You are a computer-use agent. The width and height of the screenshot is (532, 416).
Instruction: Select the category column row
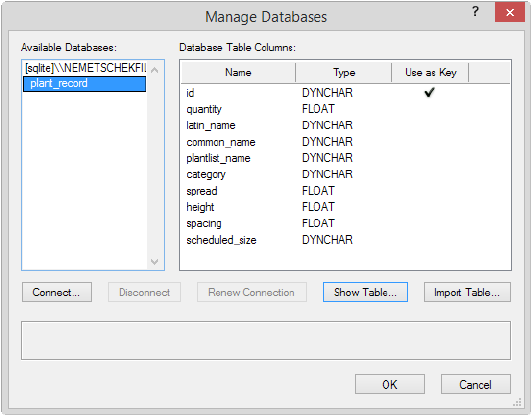(x=345, y=174)
